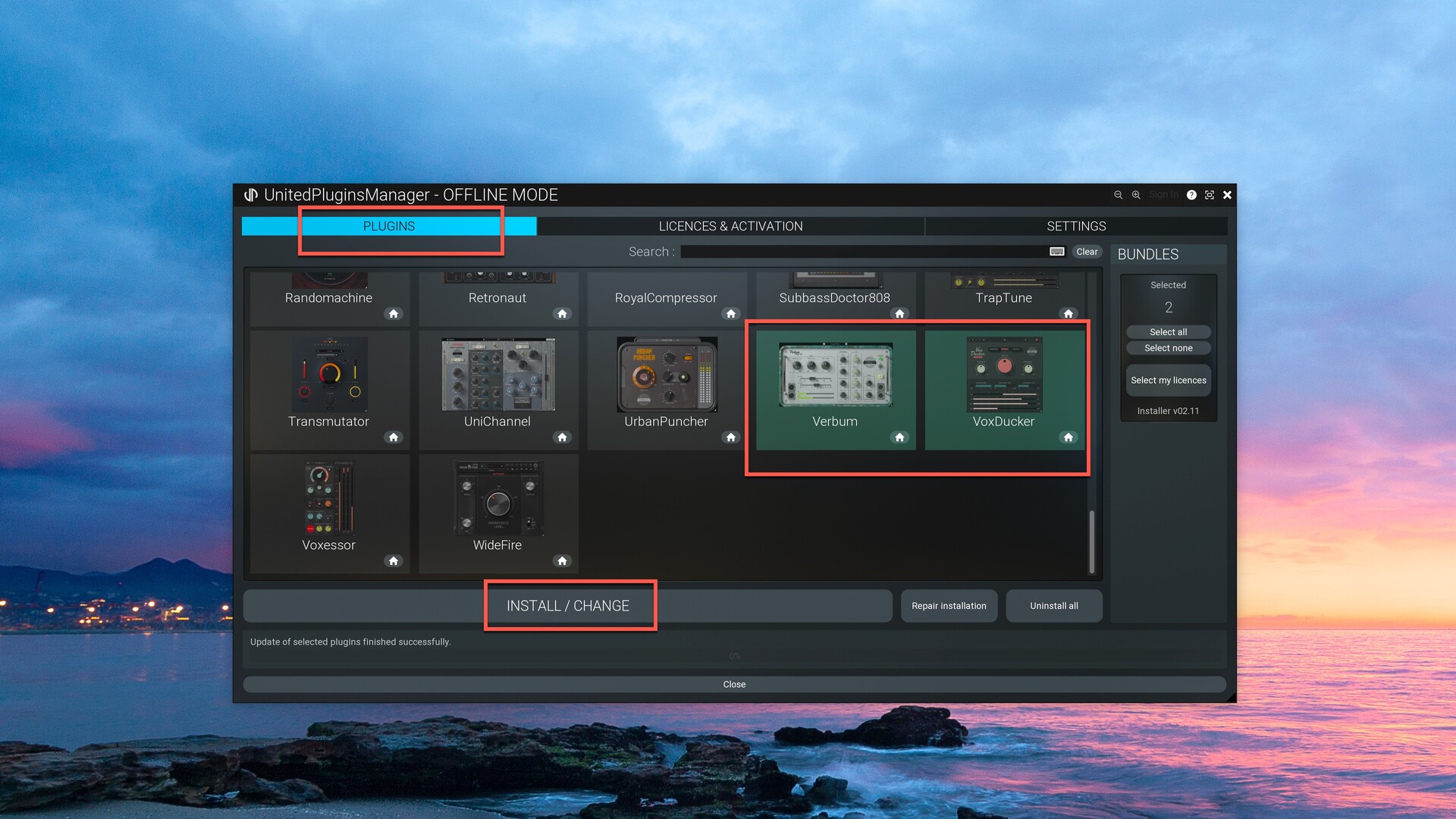1456x819 pixels.
Task: Open on-screen keyboard icon in search bar
Action: pos(1056,252)
